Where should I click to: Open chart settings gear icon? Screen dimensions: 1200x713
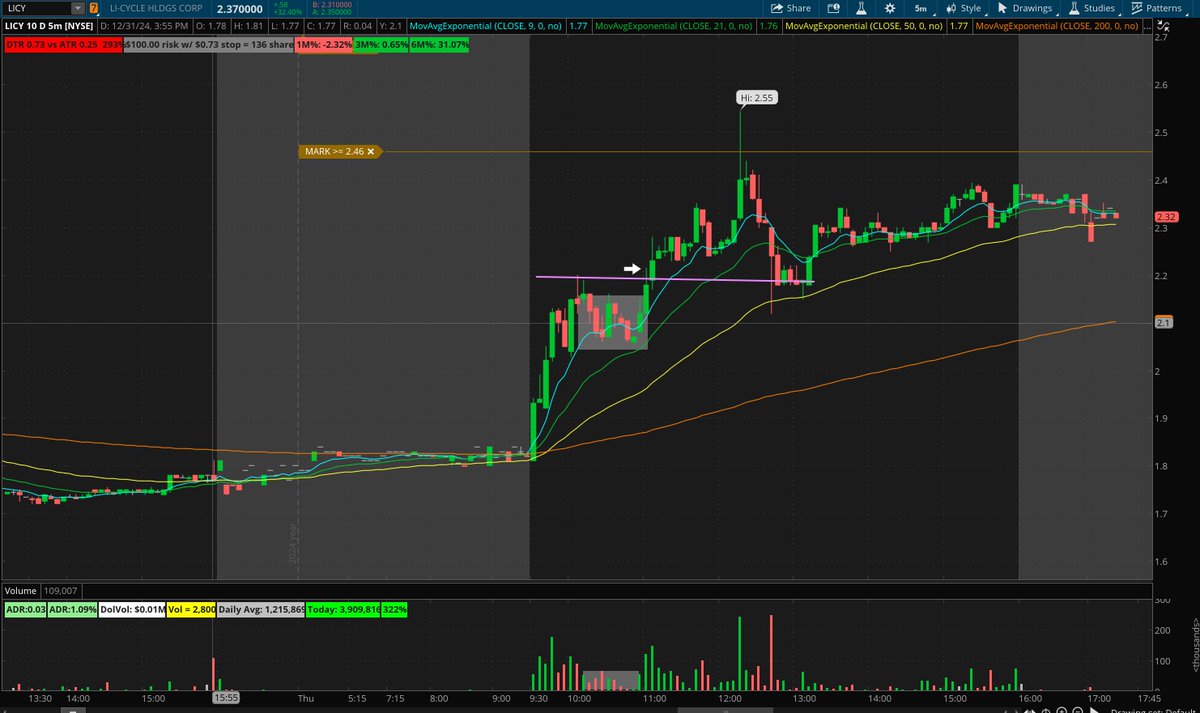click(x=888, y=7)
